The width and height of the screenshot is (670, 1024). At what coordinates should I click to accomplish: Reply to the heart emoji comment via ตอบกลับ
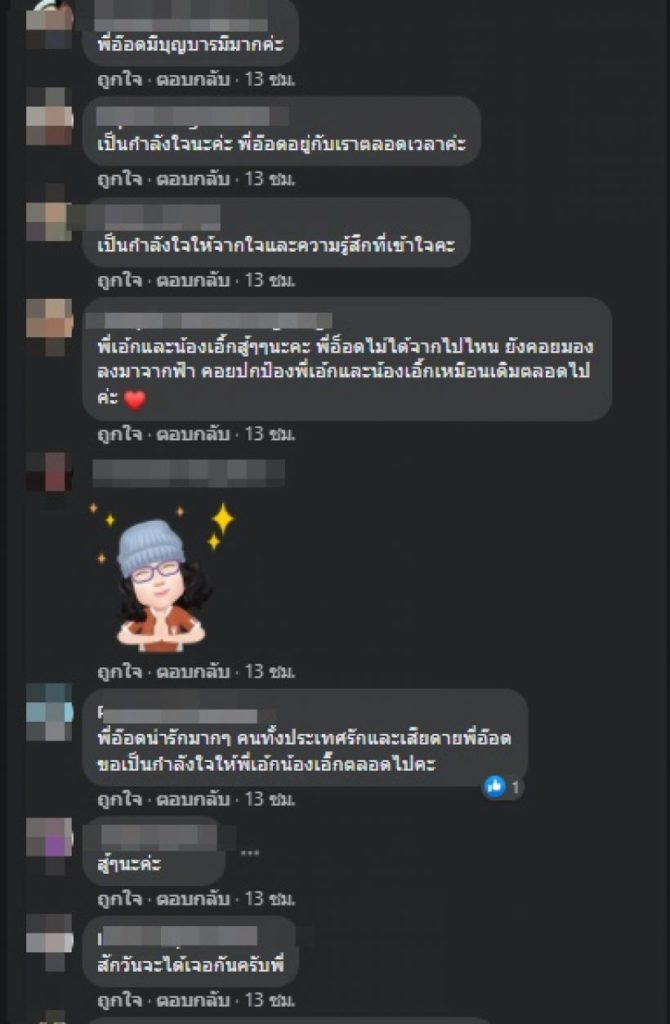click(x=193, y=434)
